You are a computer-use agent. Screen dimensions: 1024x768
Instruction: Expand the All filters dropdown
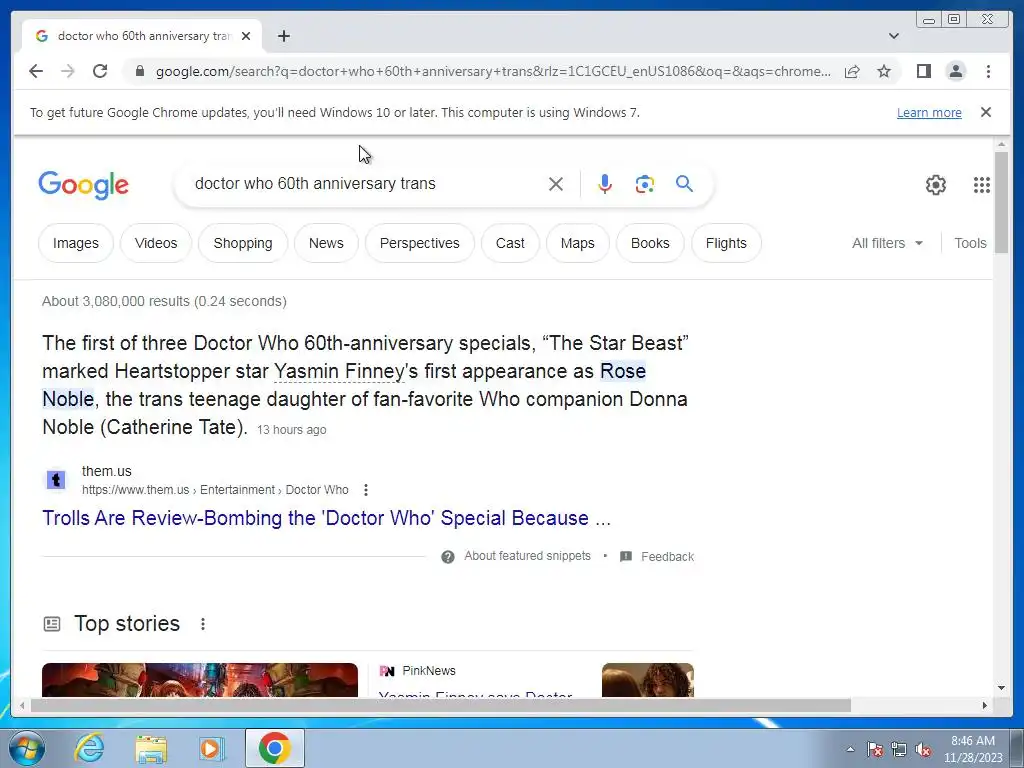[888, 243]
